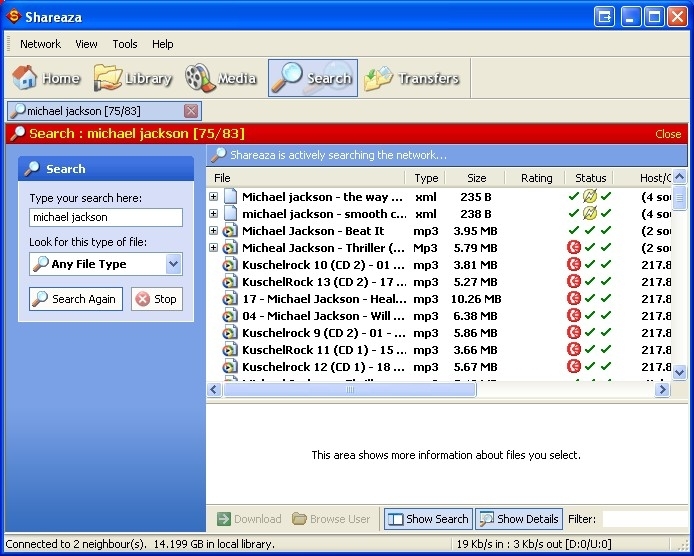Click yellow no-preview icon on 'the way' row
The image size is (694, 556).
(590, 196)
